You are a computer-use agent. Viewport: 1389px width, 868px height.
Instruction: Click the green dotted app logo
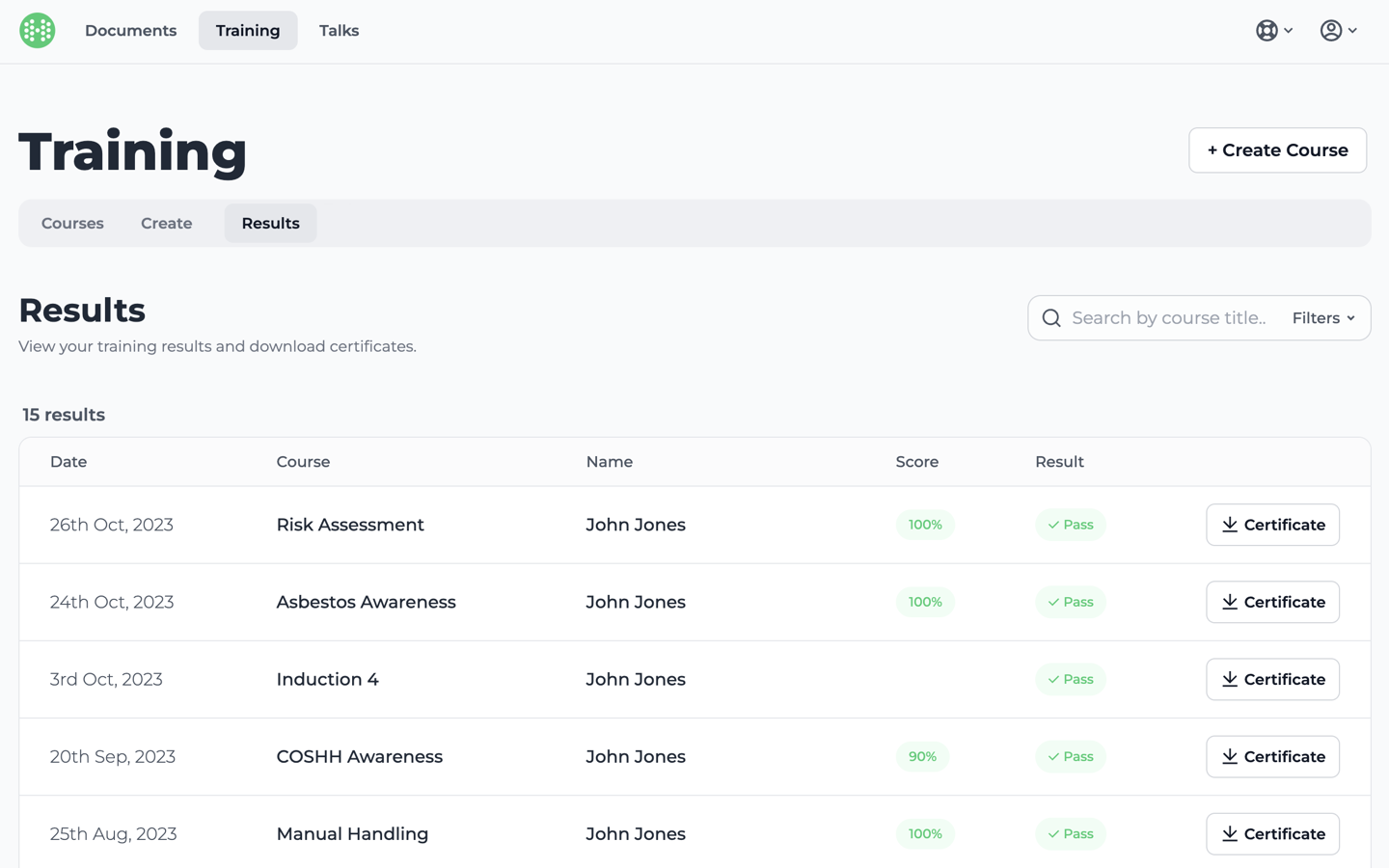pyautogui.click(x=38, y=31)
